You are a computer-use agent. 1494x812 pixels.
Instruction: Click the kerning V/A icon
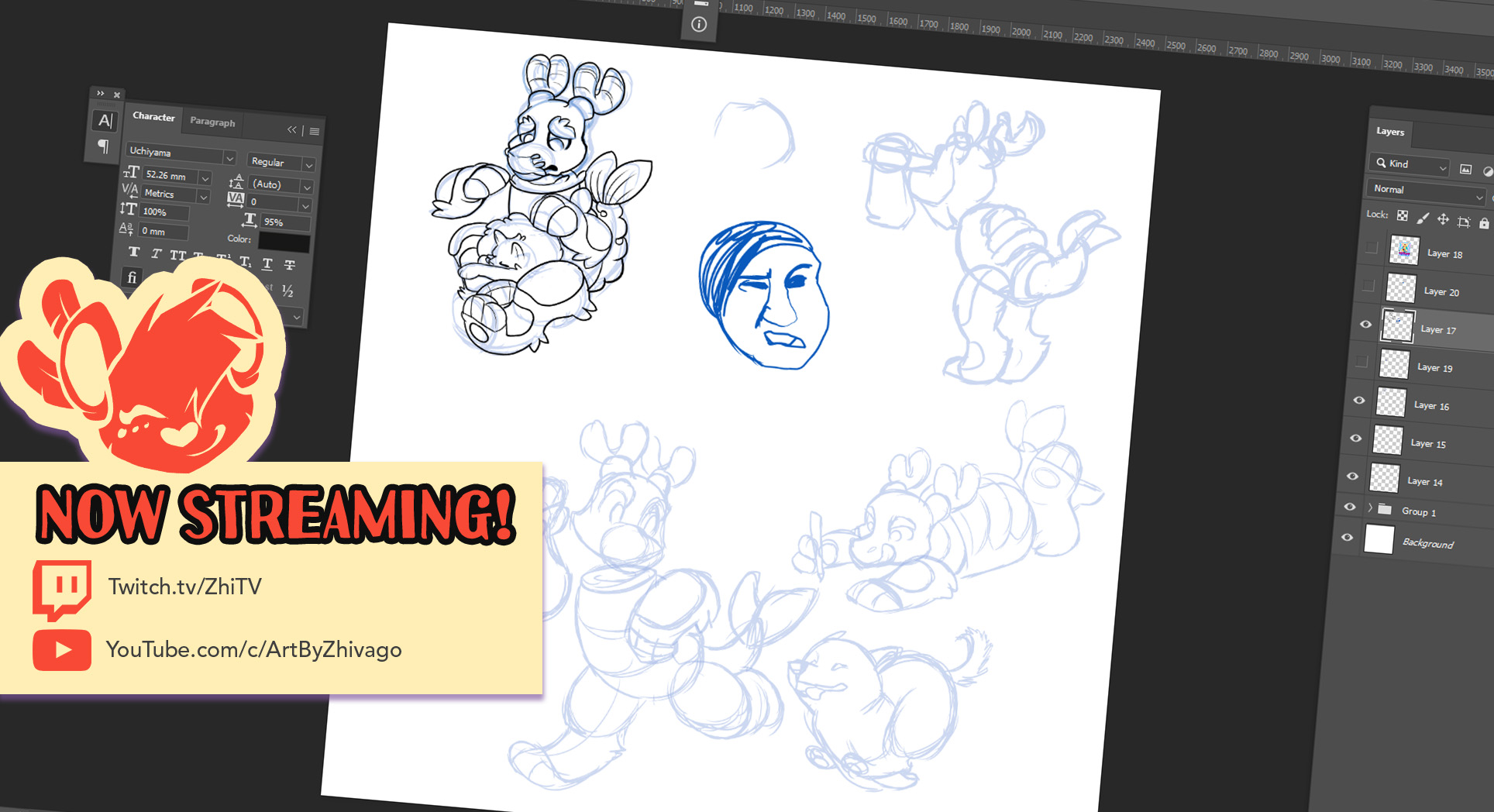(x=129, y=190)
